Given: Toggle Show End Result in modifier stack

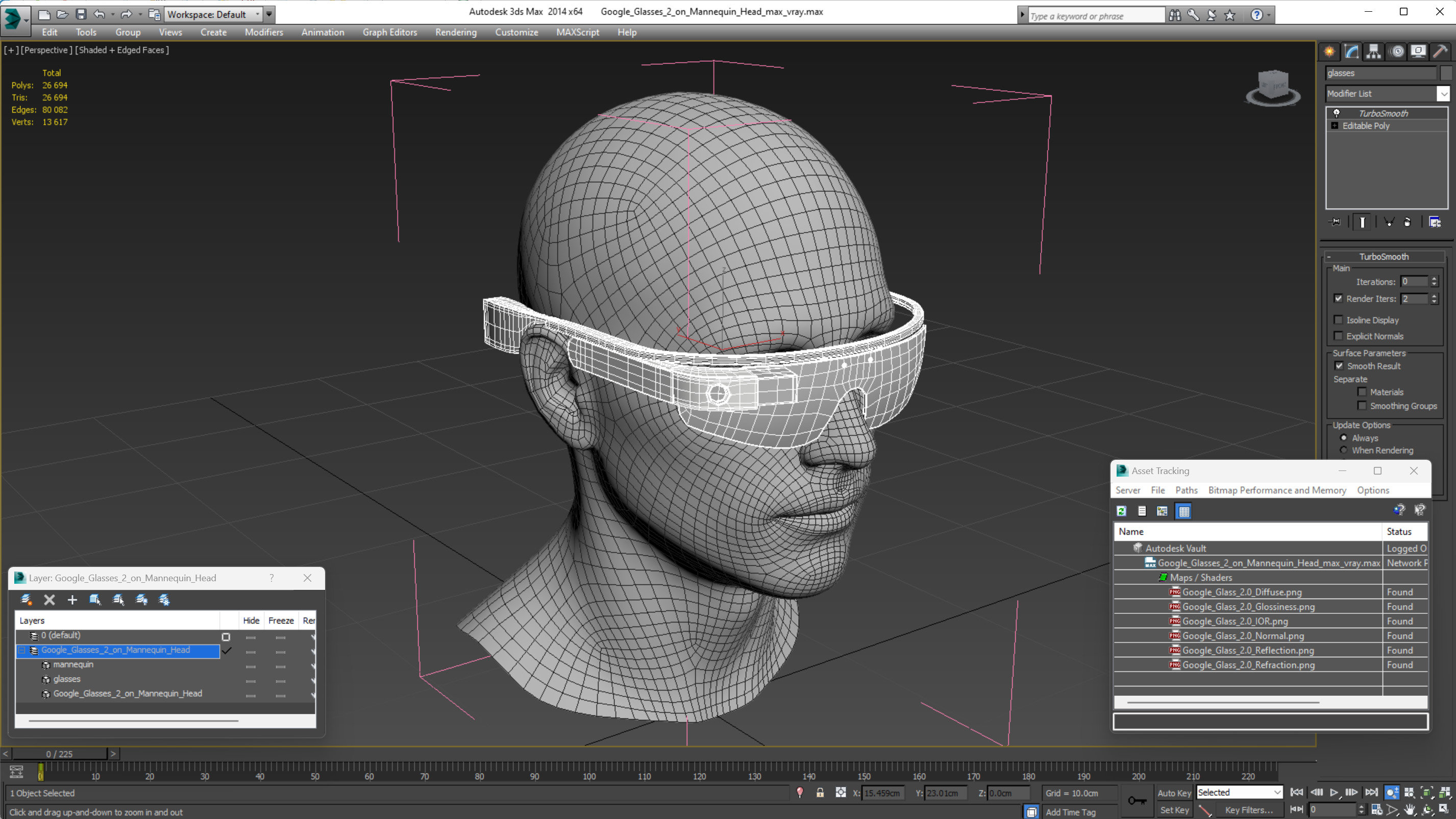Looking at the screenshot, I should click(x=1362, y=221).
